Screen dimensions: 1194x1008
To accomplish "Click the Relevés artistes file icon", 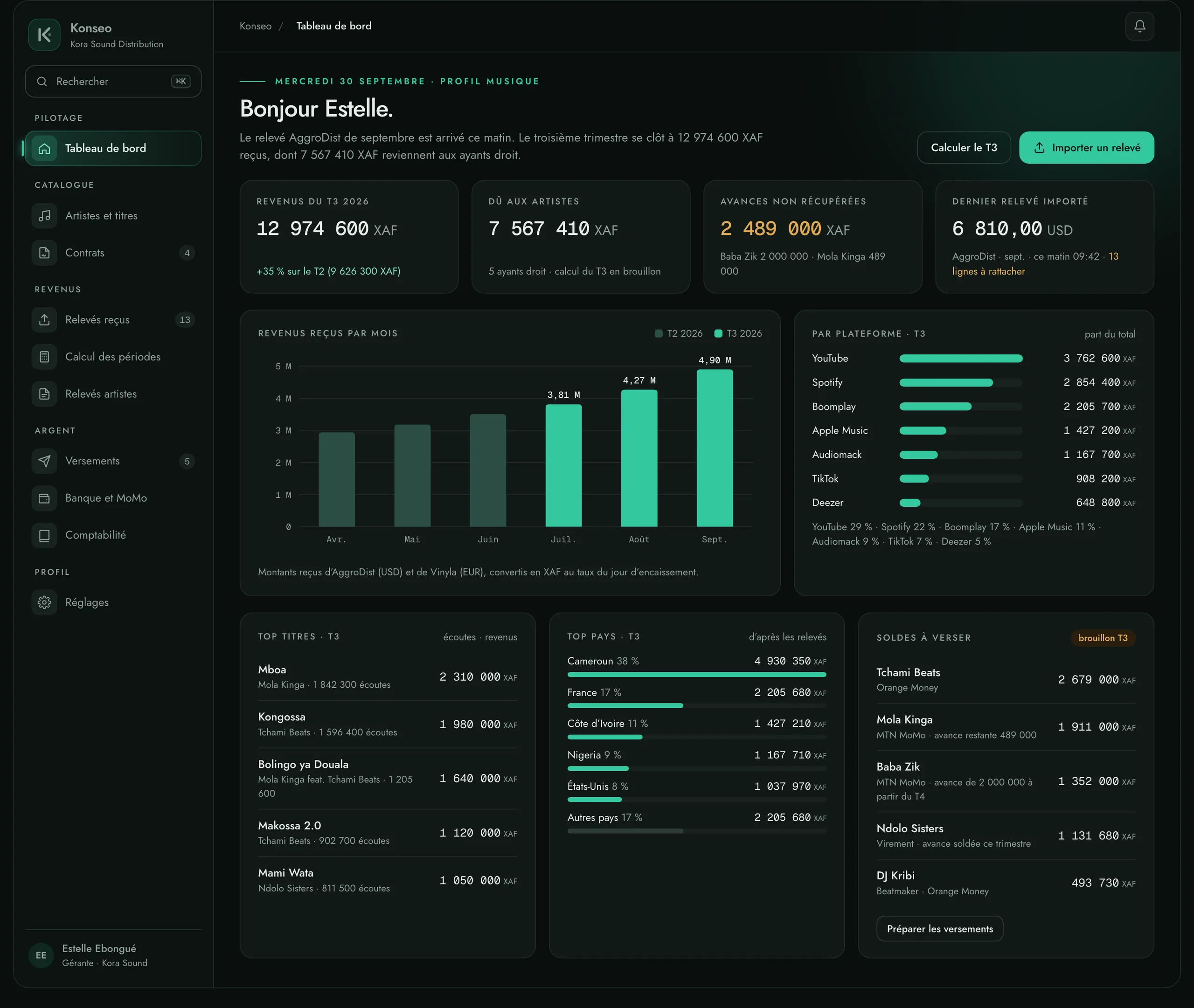I will coord(44,394).
